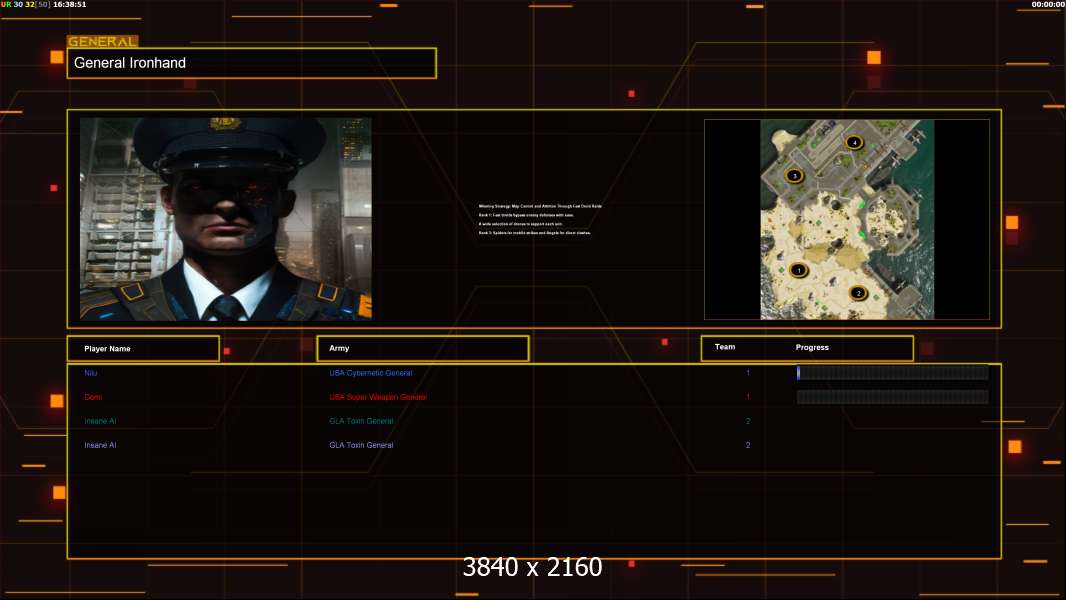Select the USA Super Weapon General army entry

tap(378, 397)
